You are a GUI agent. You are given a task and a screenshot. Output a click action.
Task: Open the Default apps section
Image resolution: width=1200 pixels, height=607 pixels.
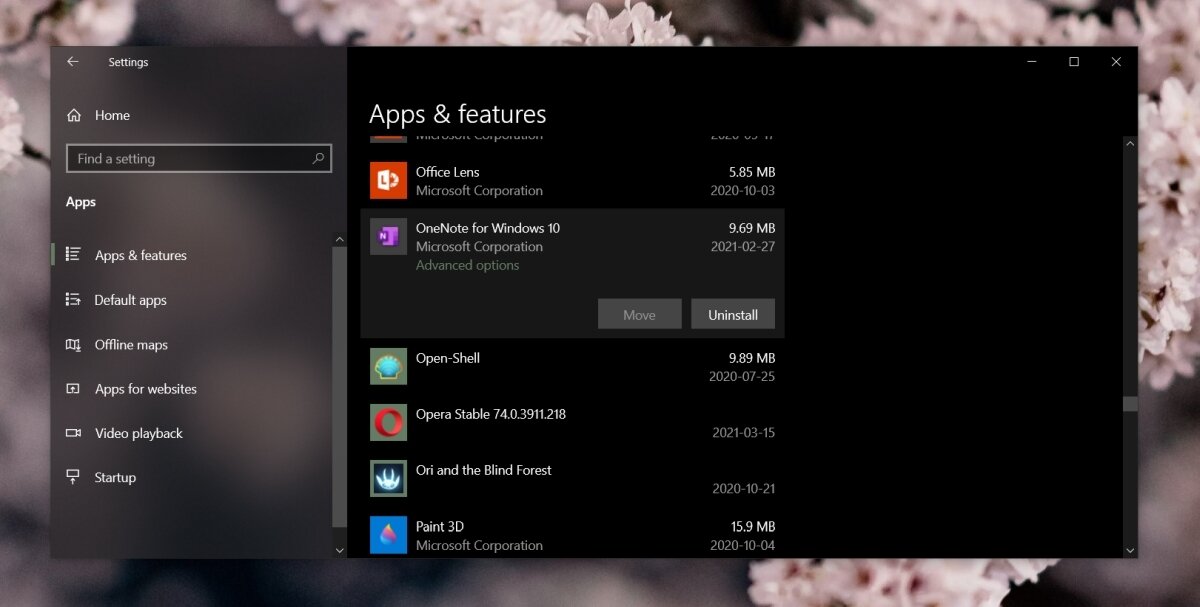point(130,300)
